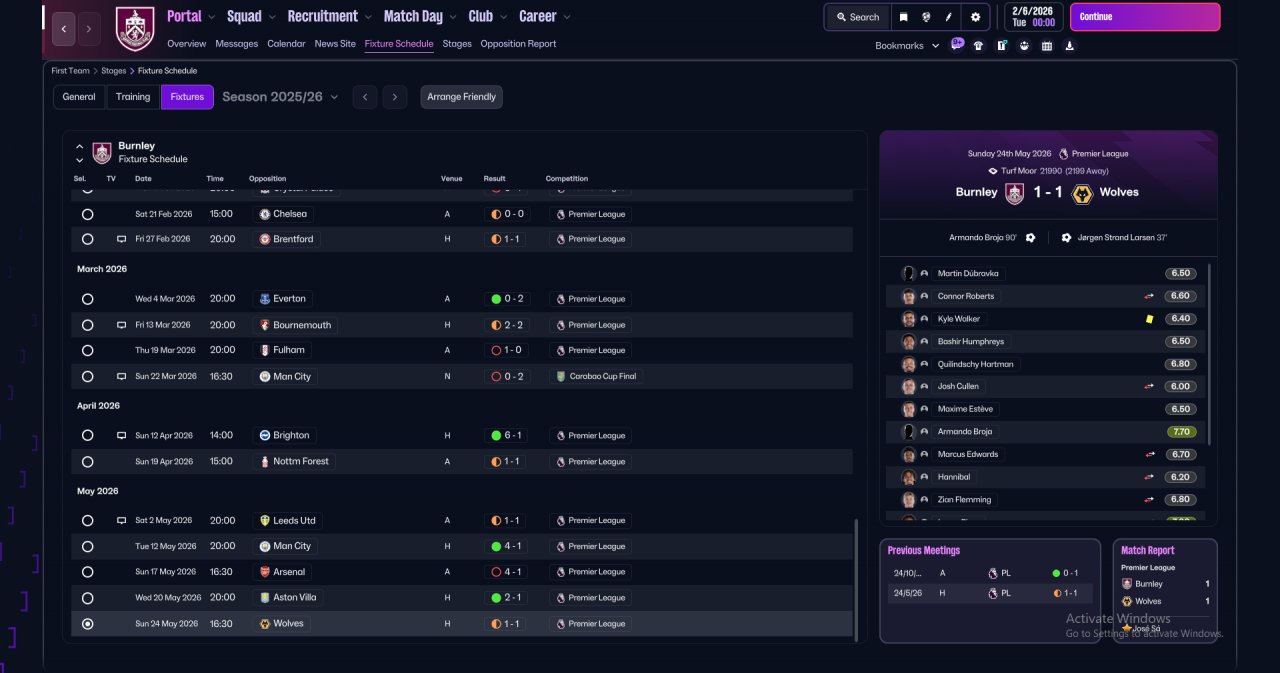Go forward with the right arrow button
This screenshot has height=673, width=1280.
pos(89,29)
